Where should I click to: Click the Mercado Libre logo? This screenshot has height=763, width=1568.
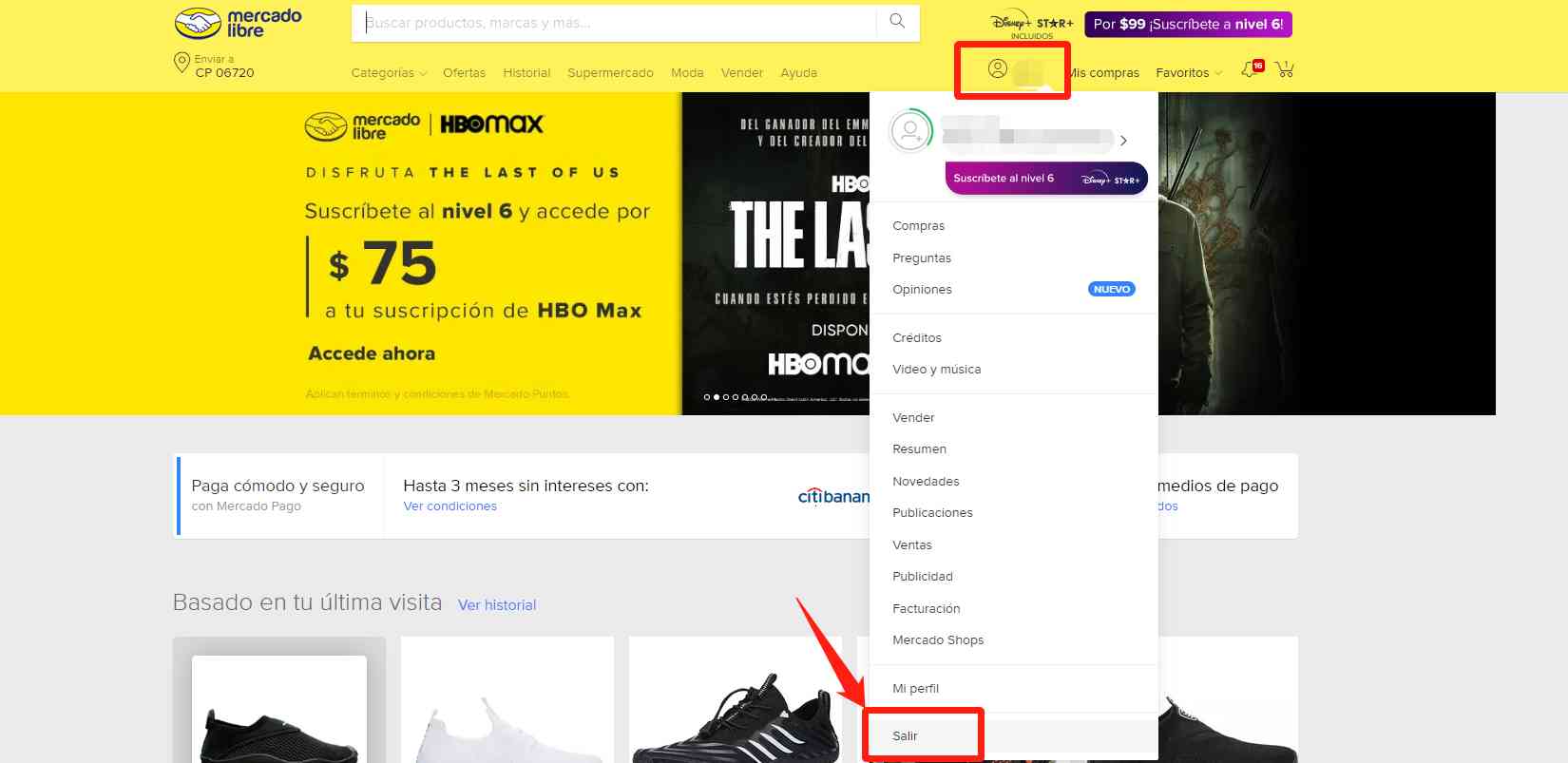tap(238, 23)
